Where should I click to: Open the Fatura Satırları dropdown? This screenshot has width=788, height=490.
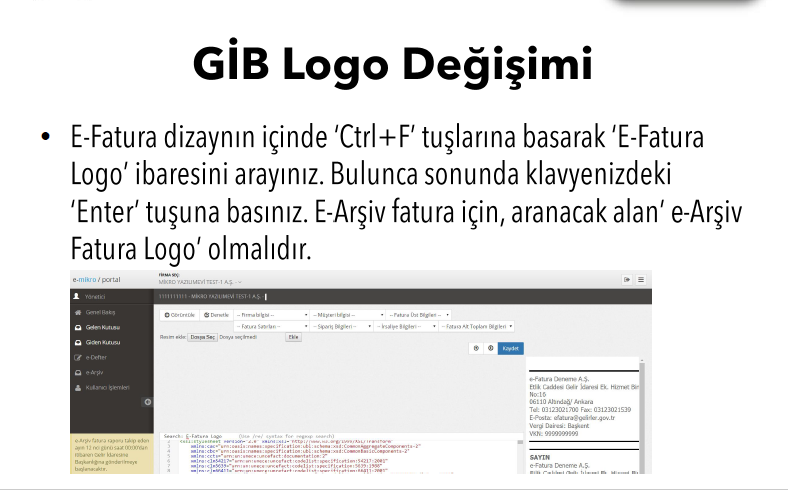pyautogui.click(x=270, y=325)
